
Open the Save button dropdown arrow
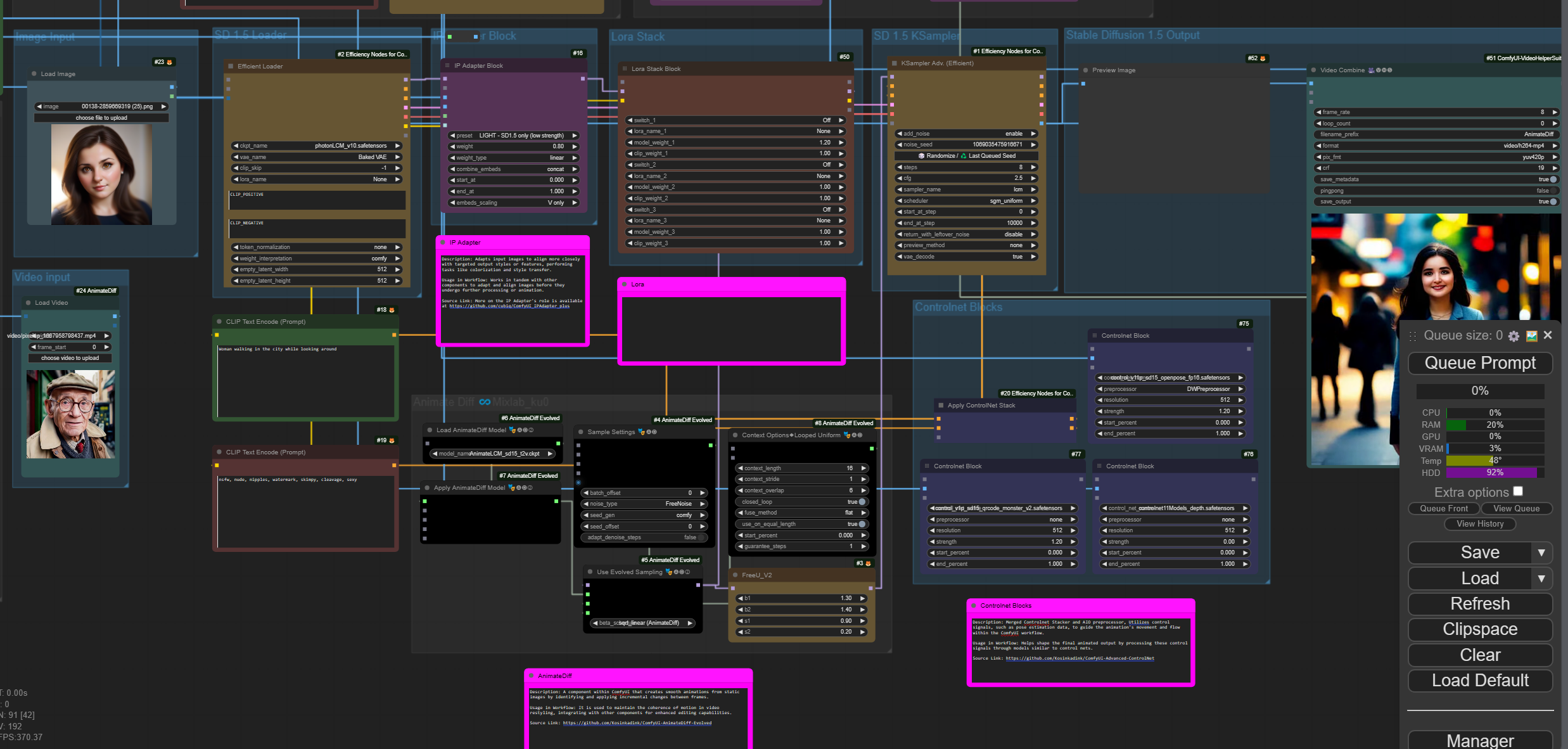1541,553
